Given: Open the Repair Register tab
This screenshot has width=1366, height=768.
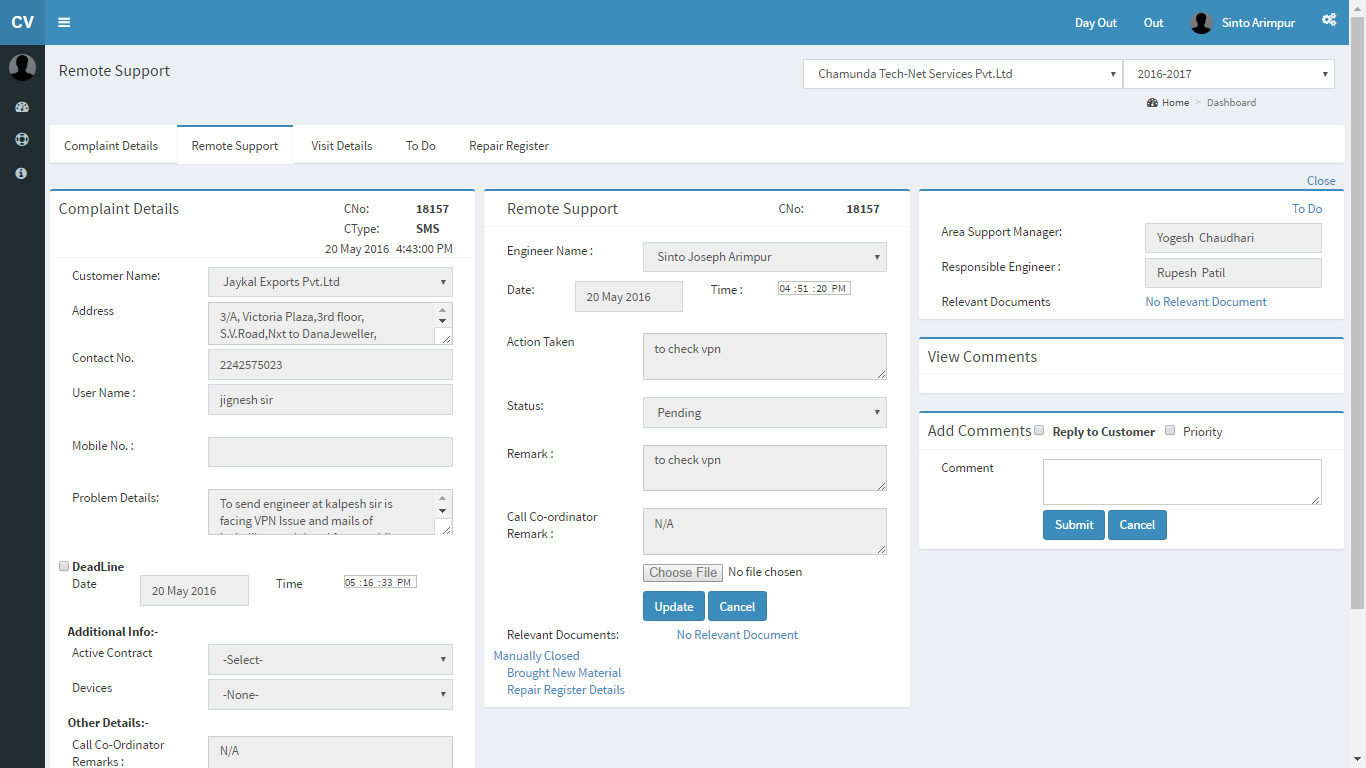Looking at the screenshot, I should pyautogui.click(x=508, y=146).
